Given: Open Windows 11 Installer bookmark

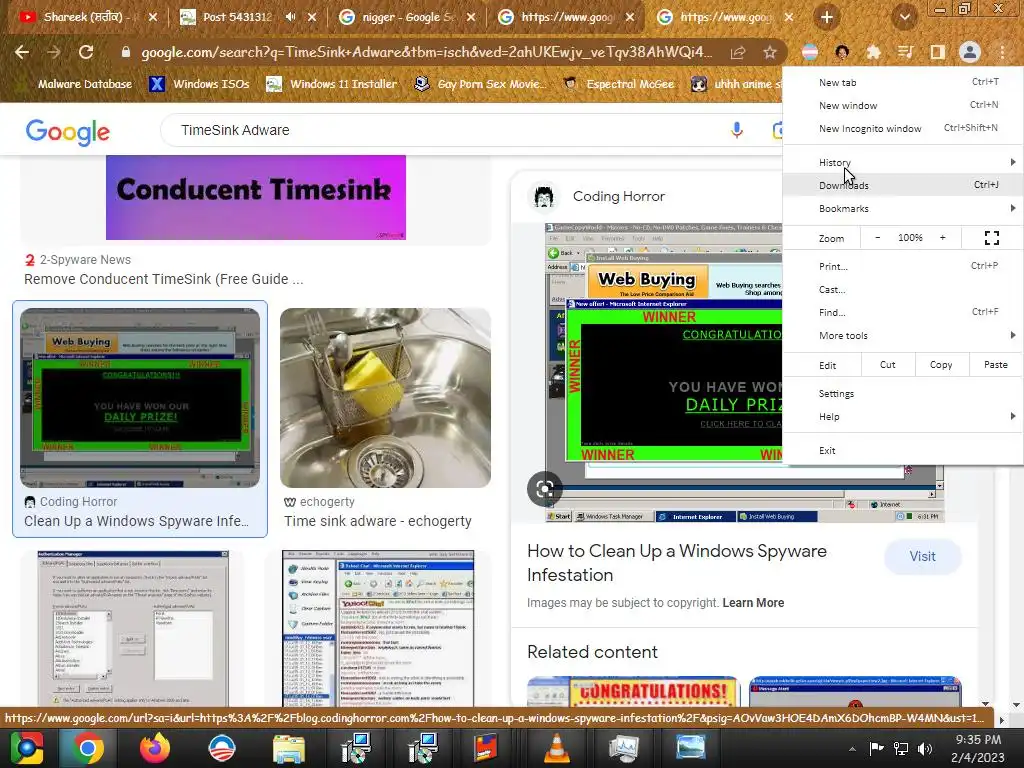Looking at the screenshot, I should [x=332, y=84].
